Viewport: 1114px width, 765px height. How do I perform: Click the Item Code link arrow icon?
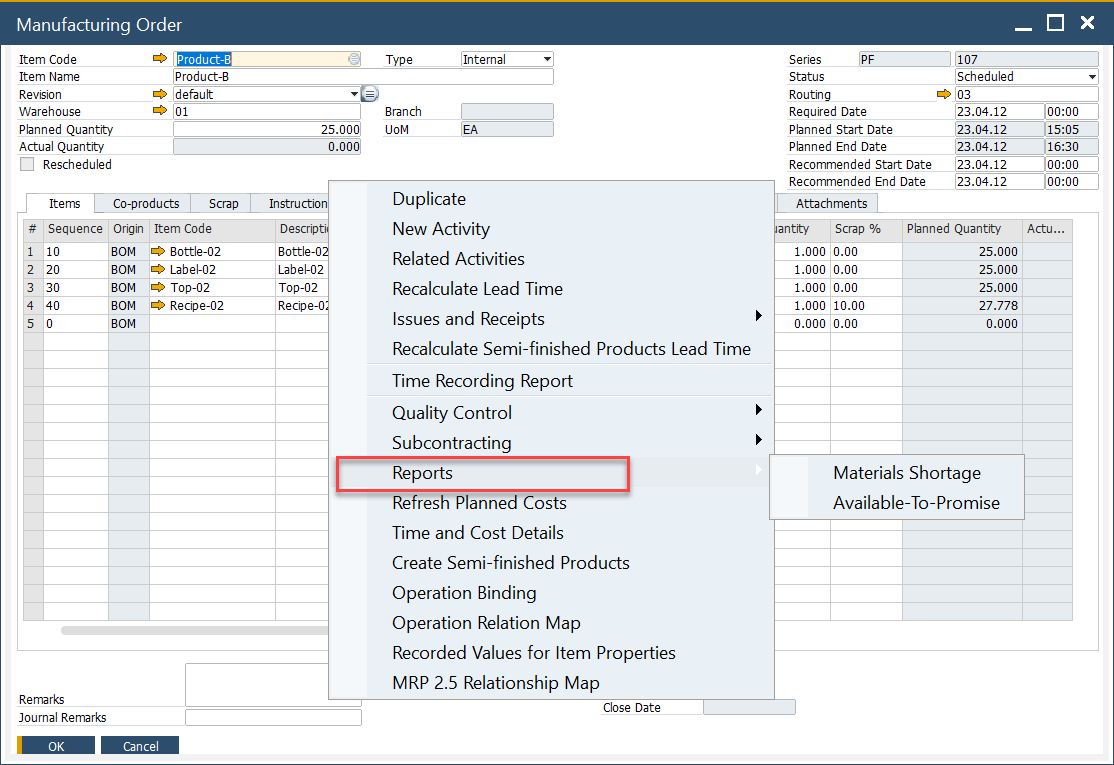pos(159,59)
